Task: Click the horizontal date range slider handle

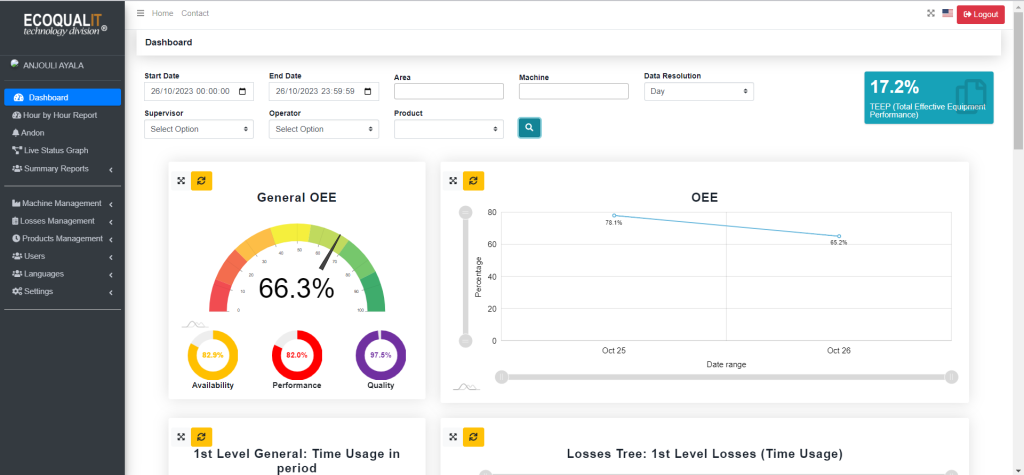Action: [x=502, y=377]
